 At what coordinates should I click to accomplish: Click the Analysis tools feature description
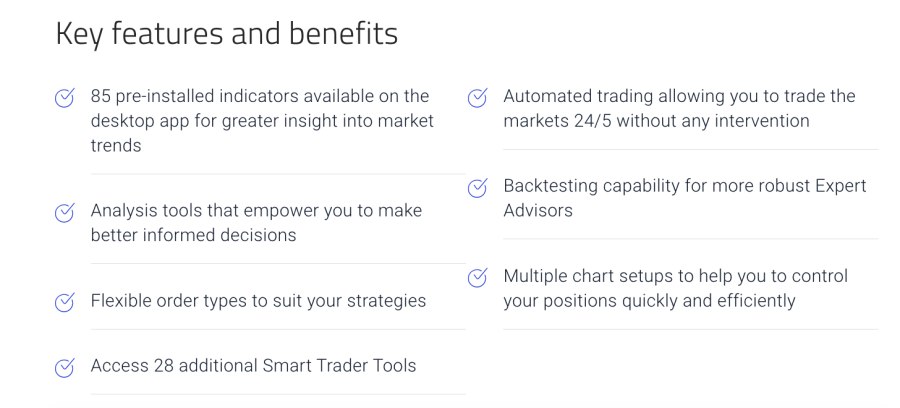pyautogui.click(x=256, y=221)
